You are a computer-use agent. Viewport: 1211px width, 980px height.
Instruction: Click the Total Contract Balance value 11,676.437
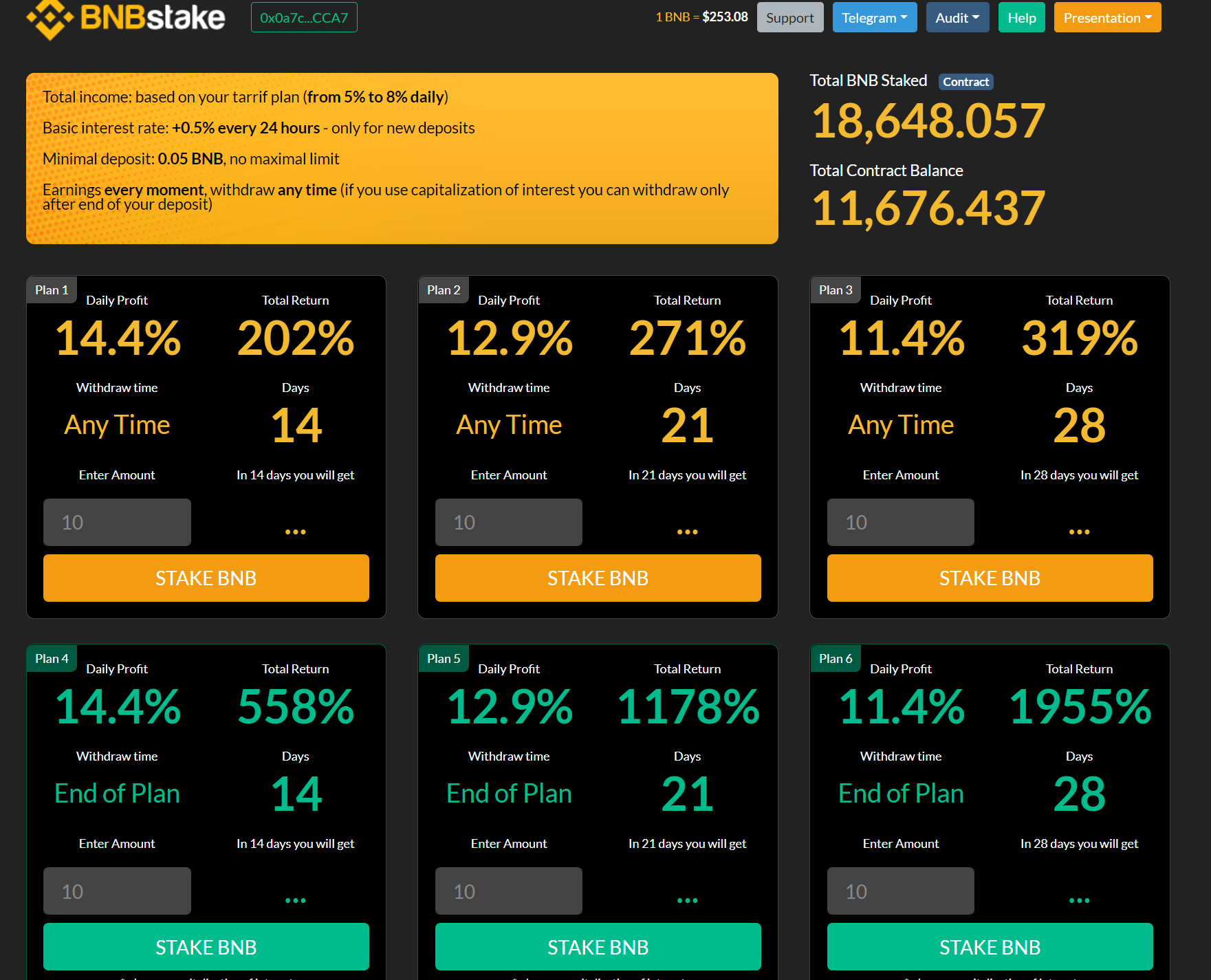pos(928,208)
